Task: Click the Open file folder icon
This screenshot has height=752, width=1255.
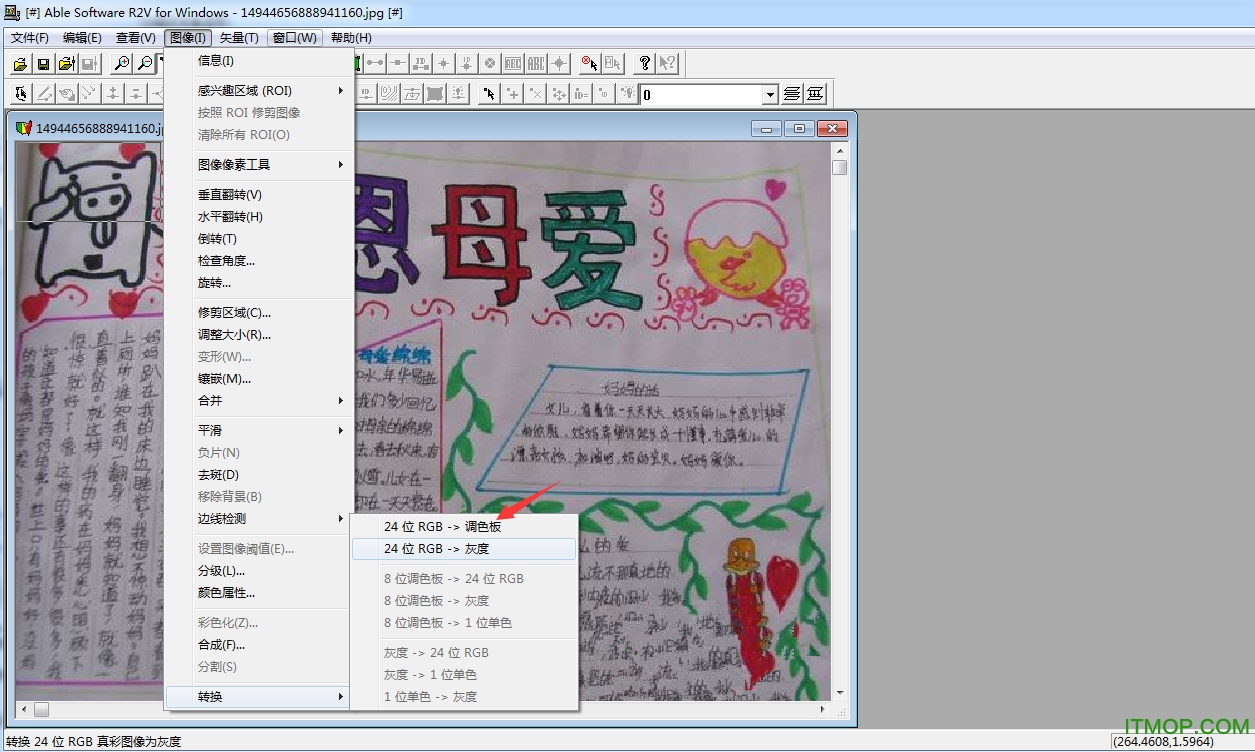Action: pyautogui.click(x=20, y=64)
